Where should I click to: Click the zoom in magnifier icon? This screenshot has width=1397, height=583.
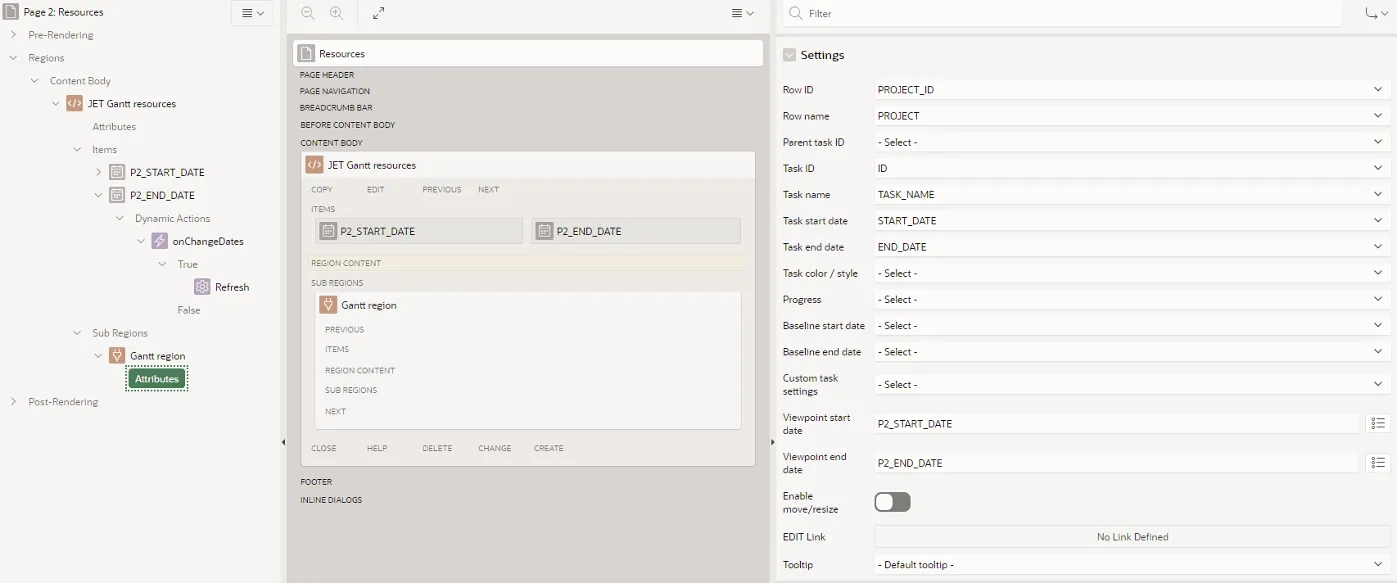pos(336,13)
